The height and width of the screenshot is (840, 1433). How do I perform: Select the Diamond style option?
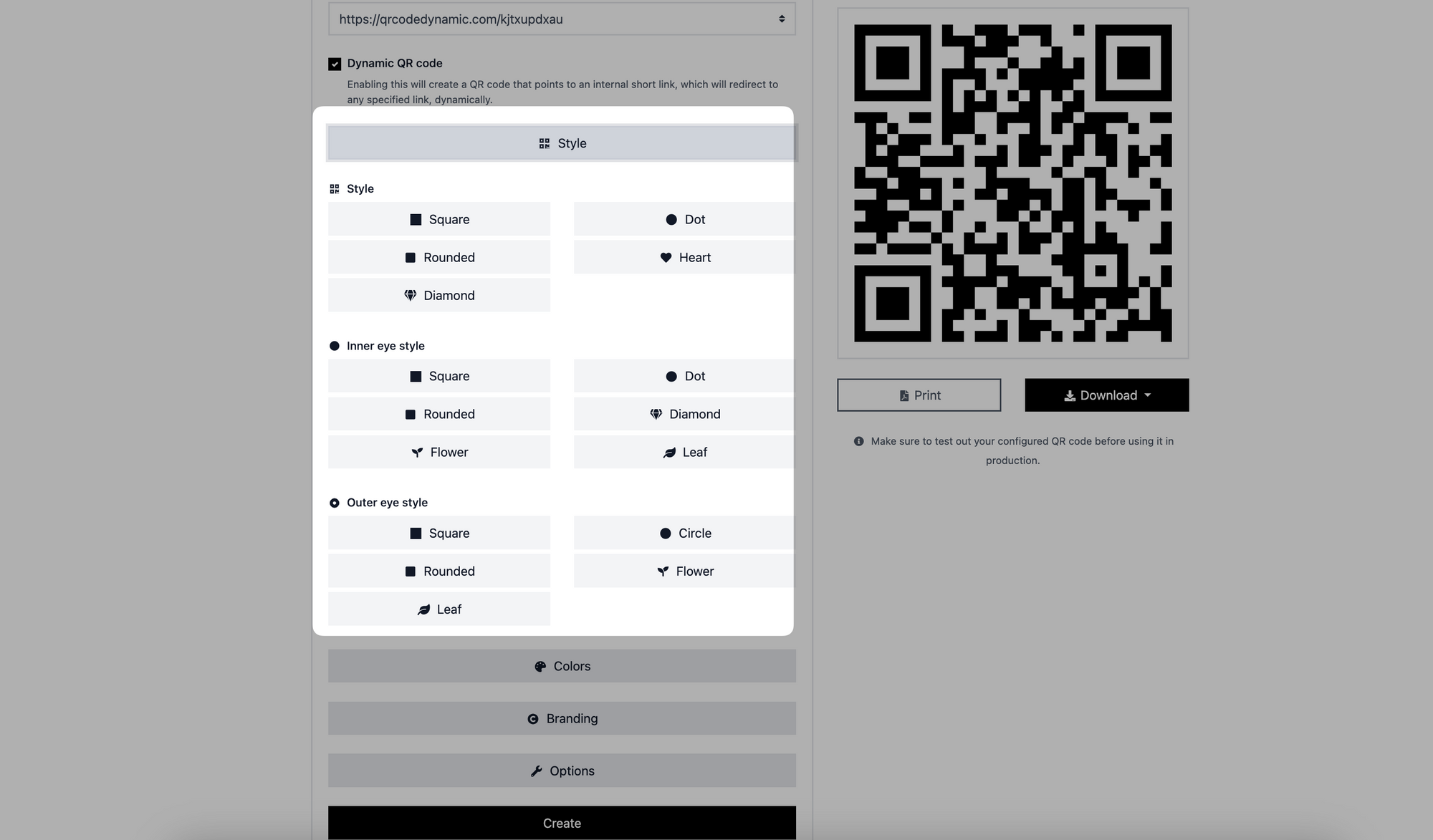click(438, 295)
